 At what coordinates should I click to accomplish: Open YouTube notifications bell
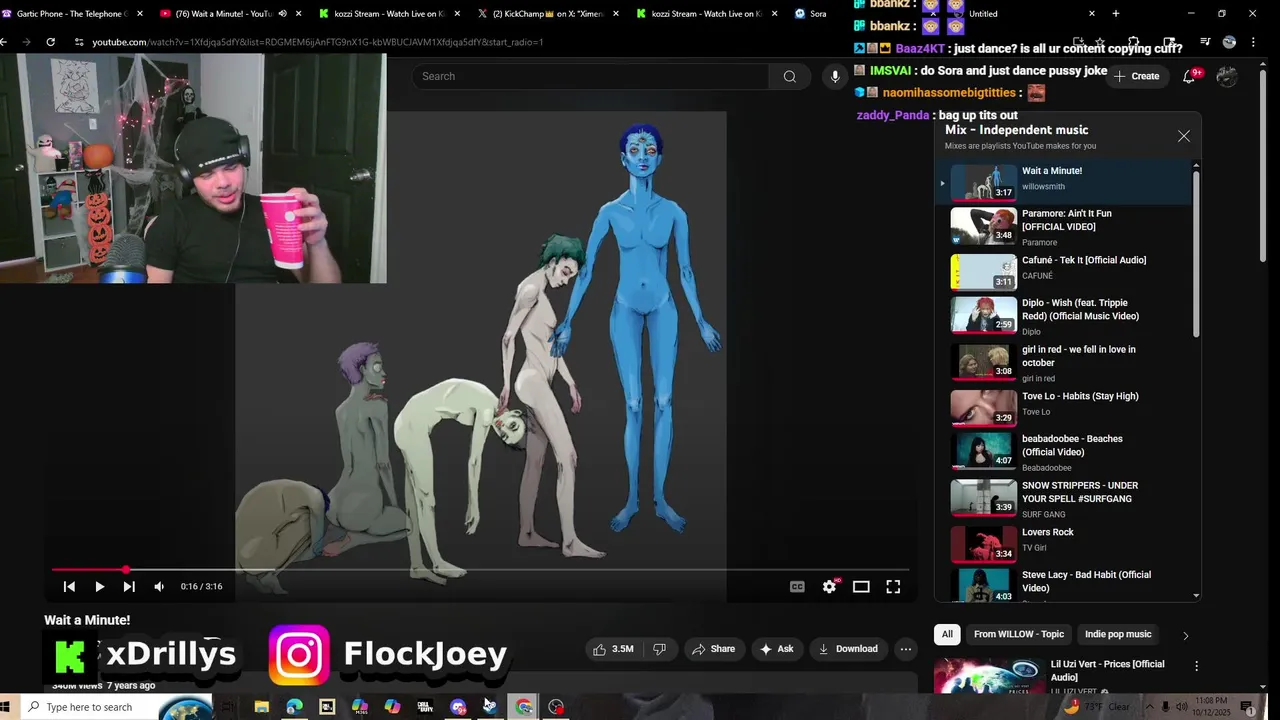point(1189,76)
